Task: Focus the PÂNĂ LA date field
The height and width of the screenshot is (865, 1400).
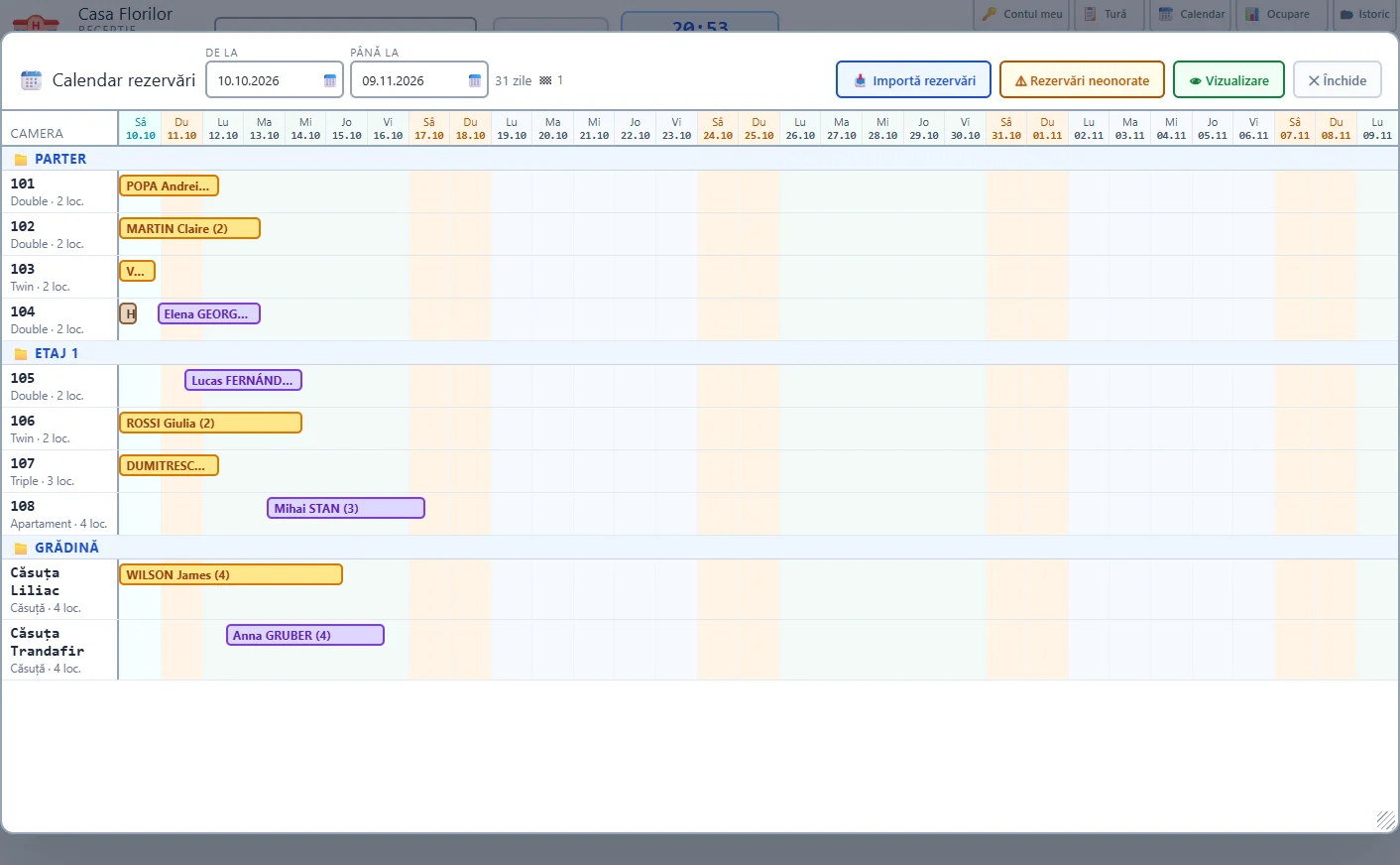Action: click(x=419, y=80)
